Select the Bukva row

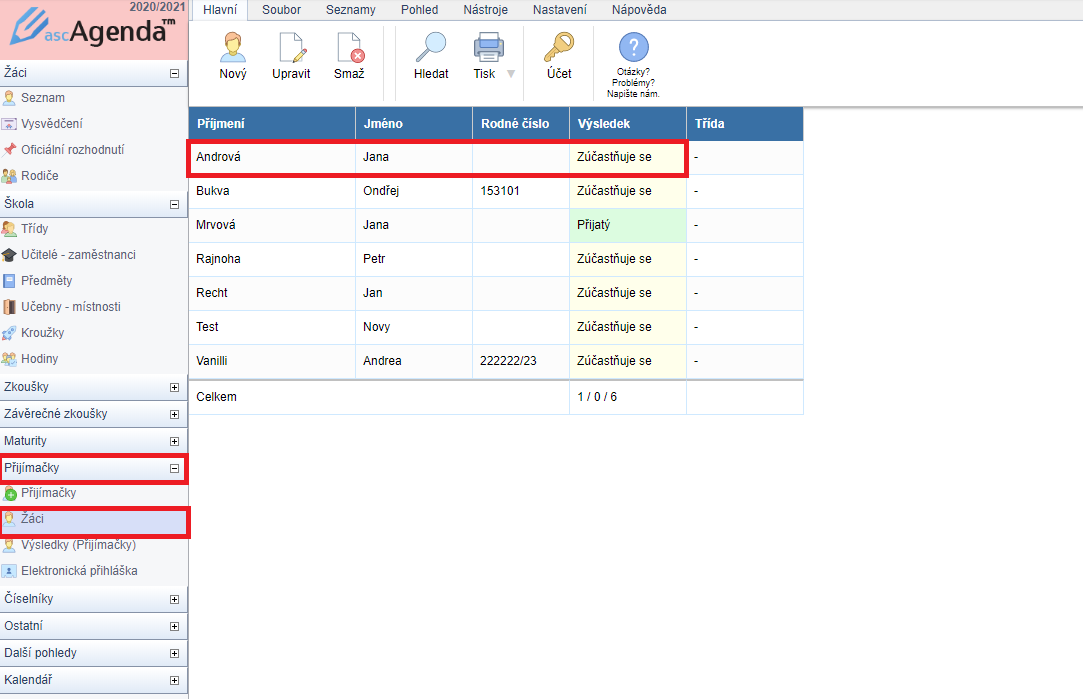496,191
